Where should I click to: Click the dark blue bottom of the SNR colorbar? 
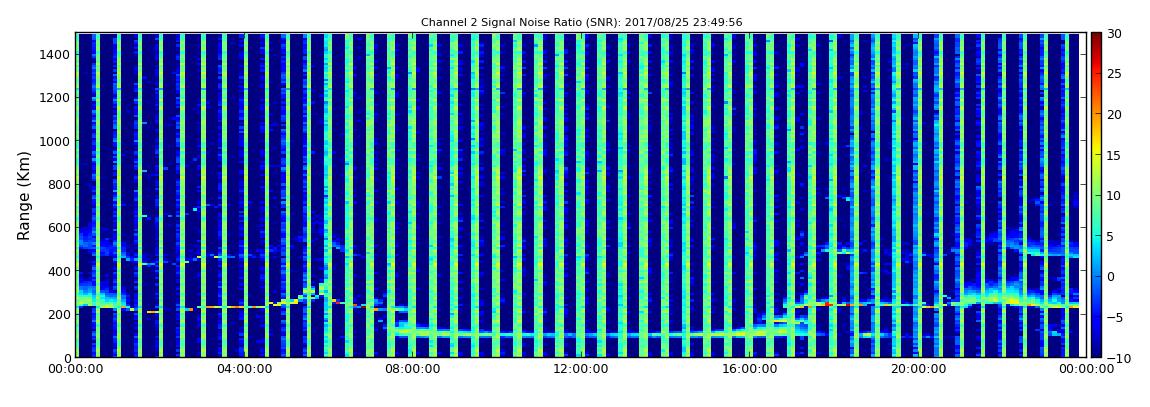point(1096,351)
